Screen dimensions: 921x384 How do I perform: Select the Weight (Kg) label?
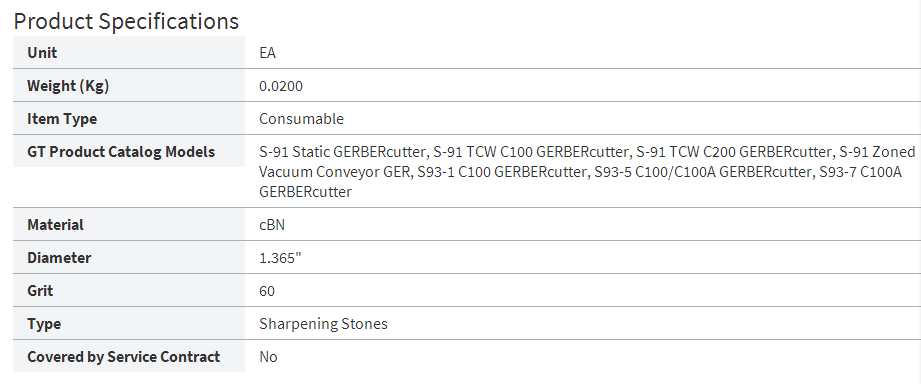pyautogui.click(x=68, y=86)
